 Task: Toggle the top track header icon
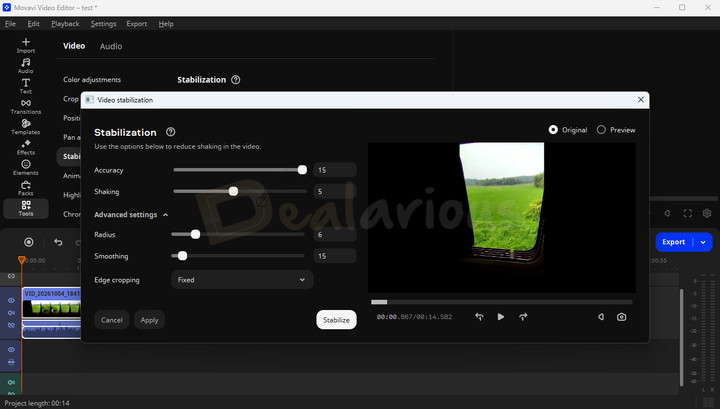tap(11, 276)
